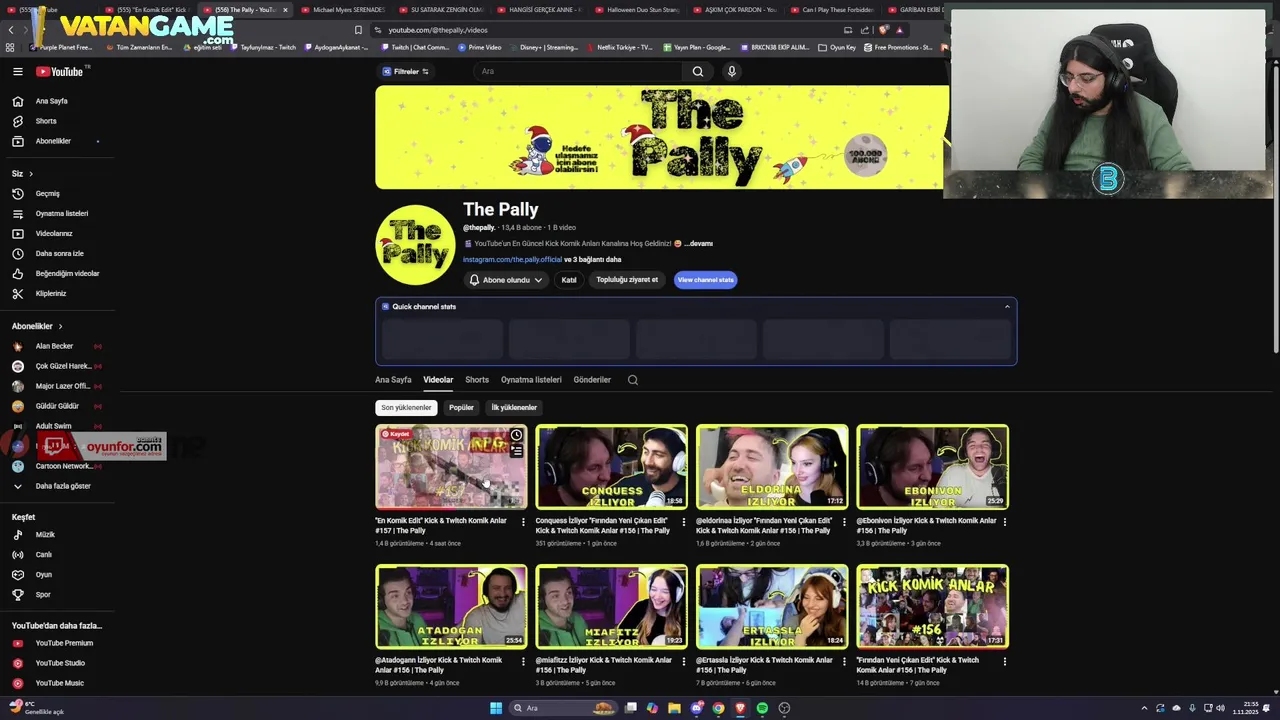Open YouTube Music in the sidebar

click(60, 683)
